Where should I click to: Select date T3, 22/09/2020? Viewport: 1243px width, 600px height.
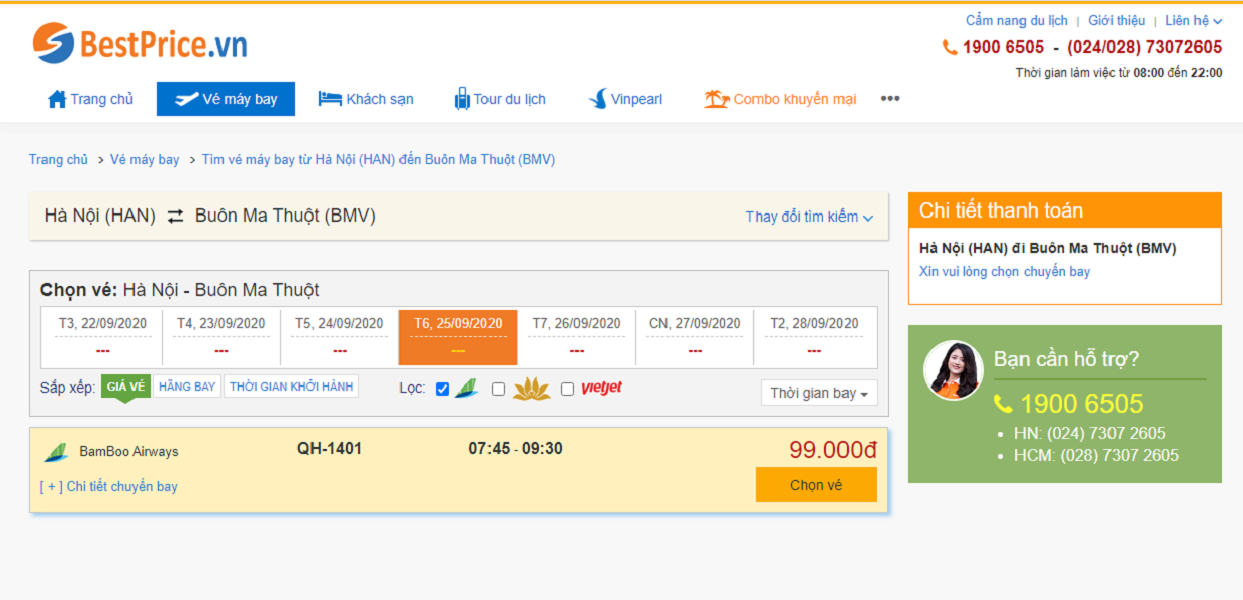pos(103,337)
